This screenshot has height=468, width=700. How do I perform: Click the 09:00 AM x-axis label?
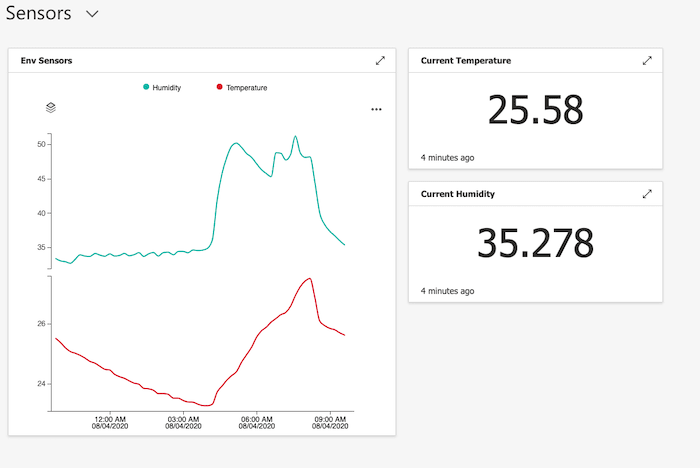click(330, 422)
